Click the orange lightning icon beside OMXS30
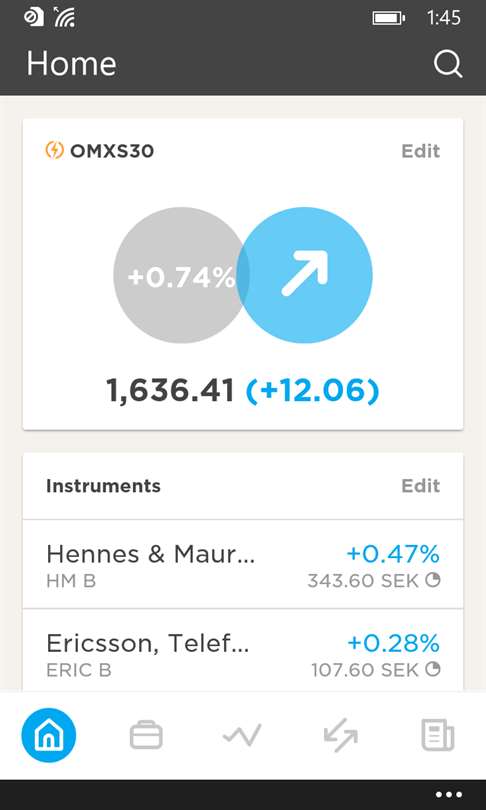The height and width of the screenshot is (810, 486). coord(55,151)
